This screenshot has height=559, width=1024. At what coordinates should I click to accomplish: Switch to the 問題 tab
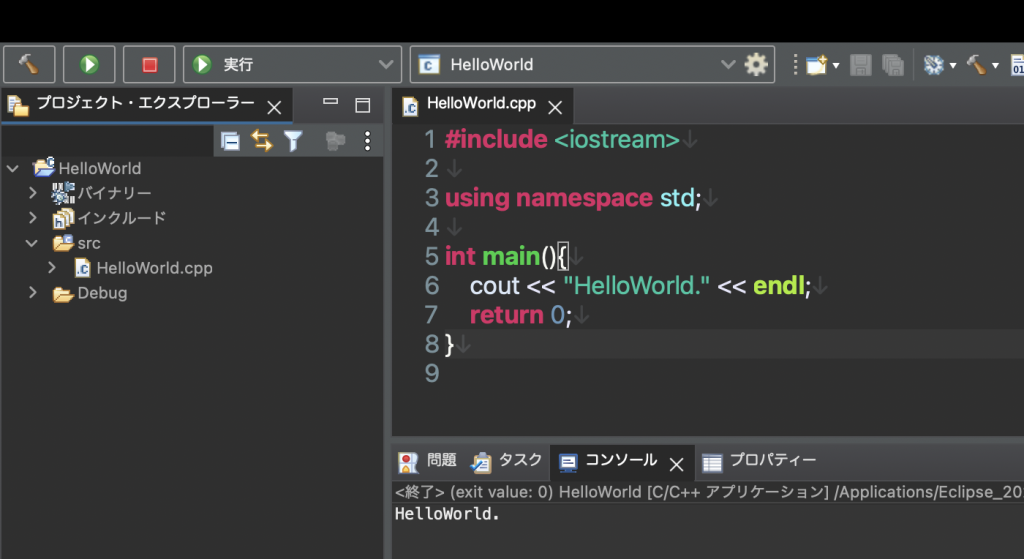pyautogui.click(x=429, y=461)
